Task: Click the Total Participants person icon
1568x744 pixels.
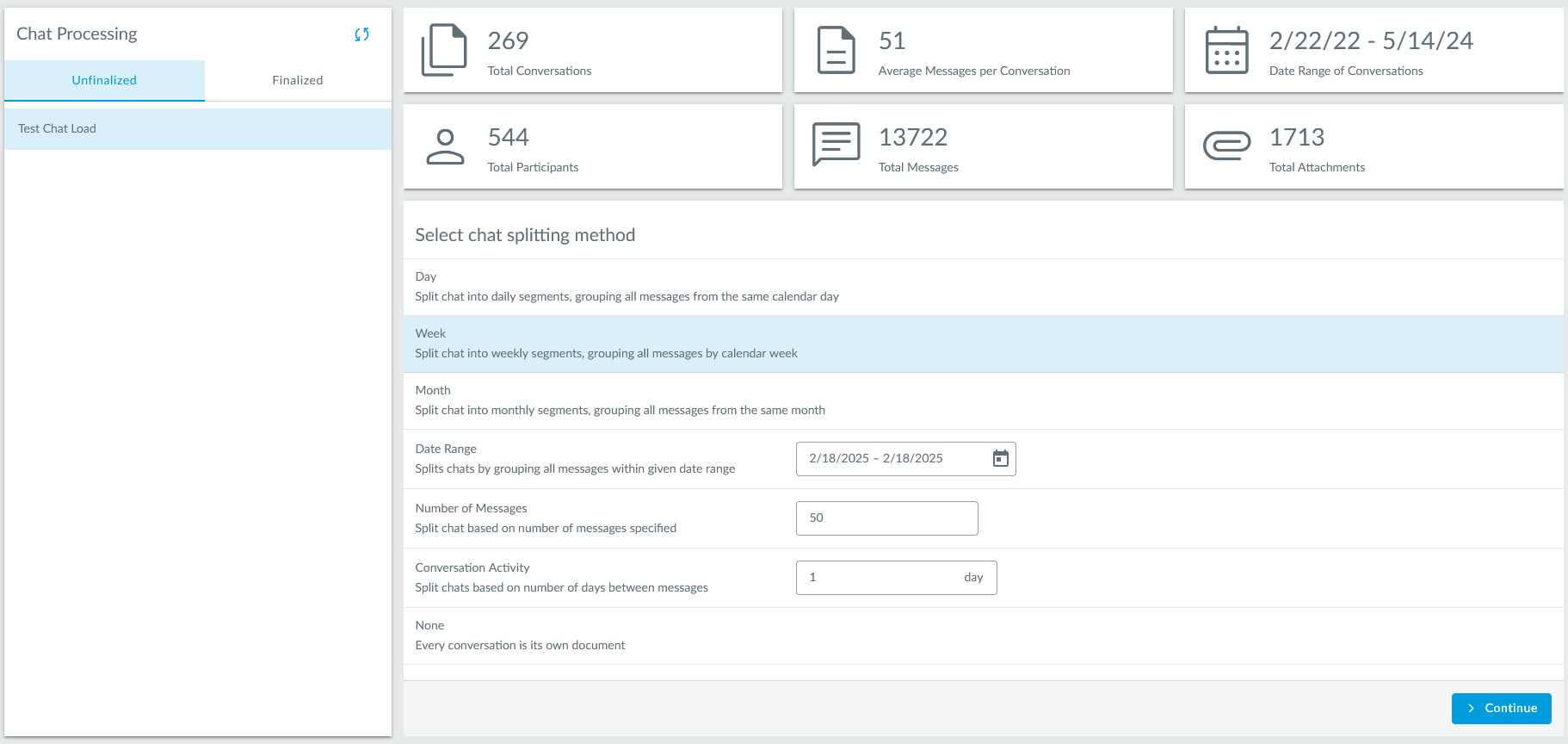Action: (x=445, y=146)
